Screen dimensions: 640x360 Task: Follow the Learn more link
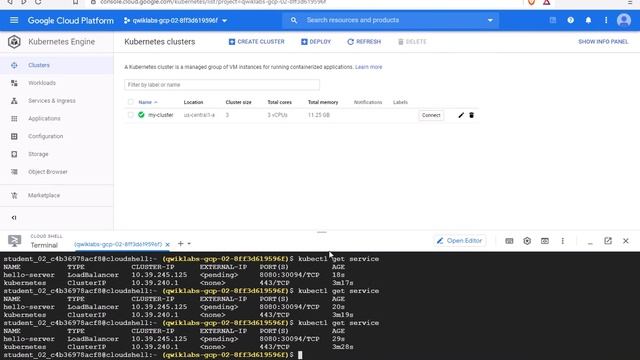pyautogui.click(x=369, y=67)
